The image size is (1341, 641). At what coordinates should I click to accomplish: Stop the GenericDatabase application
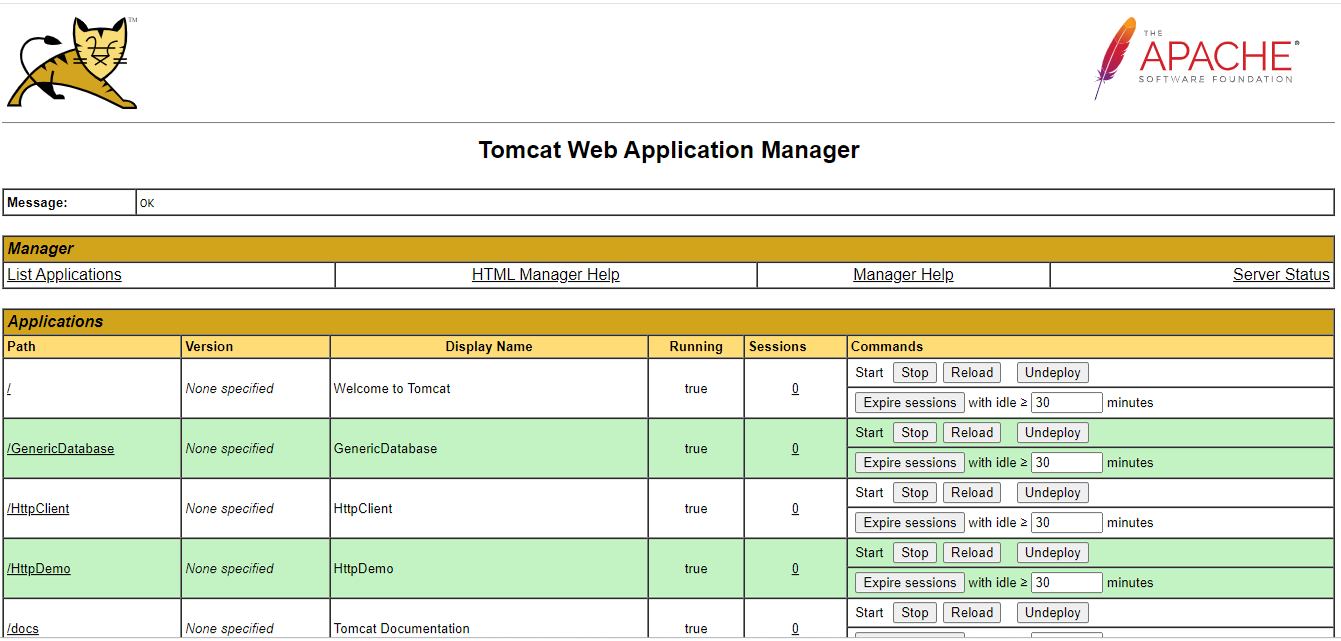coord(915,433)
